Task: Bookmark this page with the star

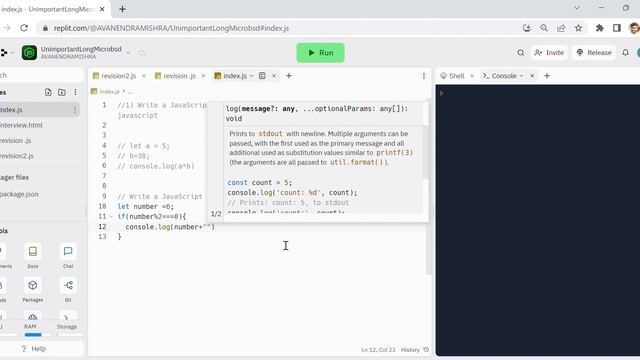Action: [578, 28]
